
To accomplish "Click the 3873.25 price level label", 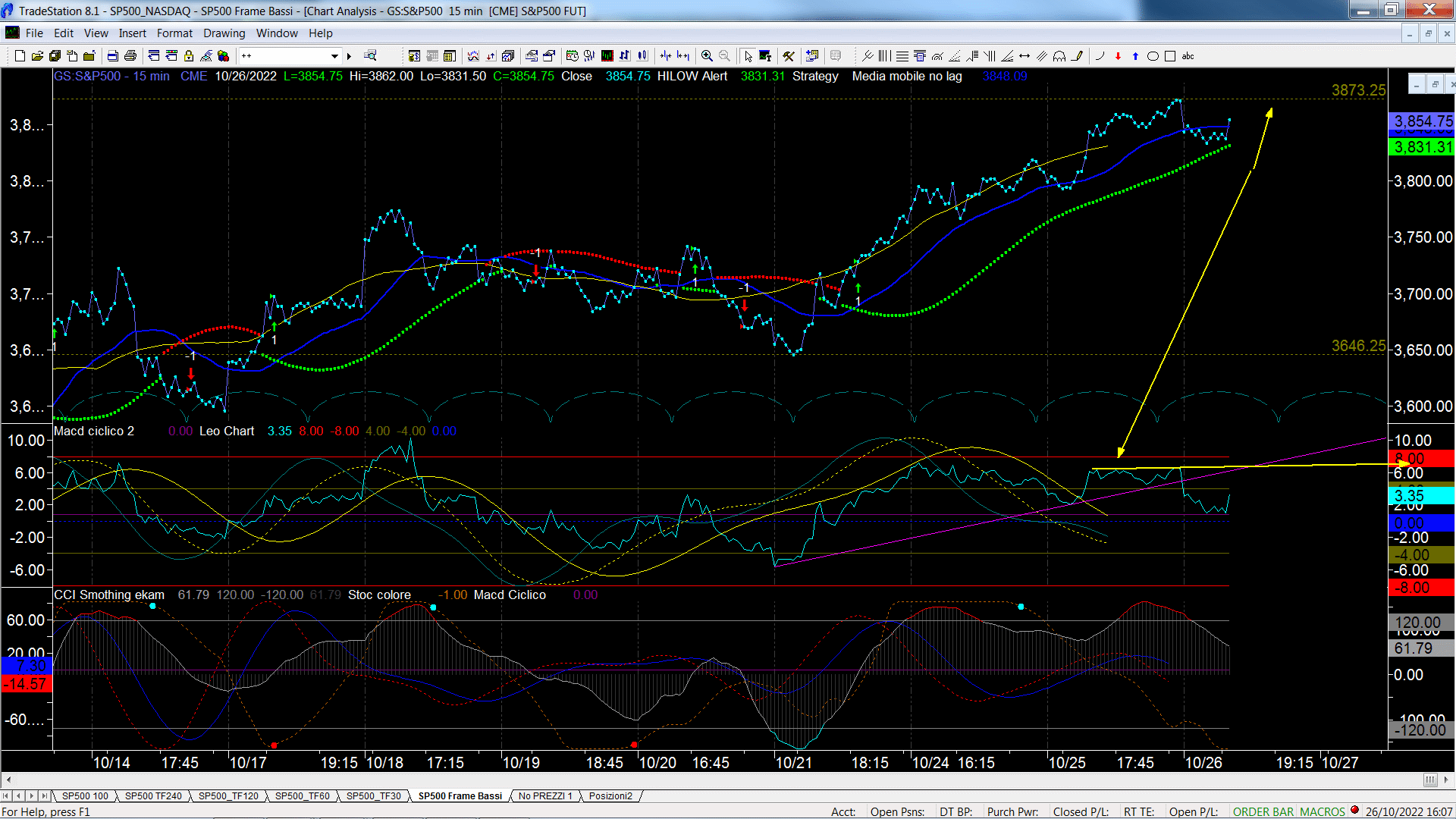I will 1358,90.
